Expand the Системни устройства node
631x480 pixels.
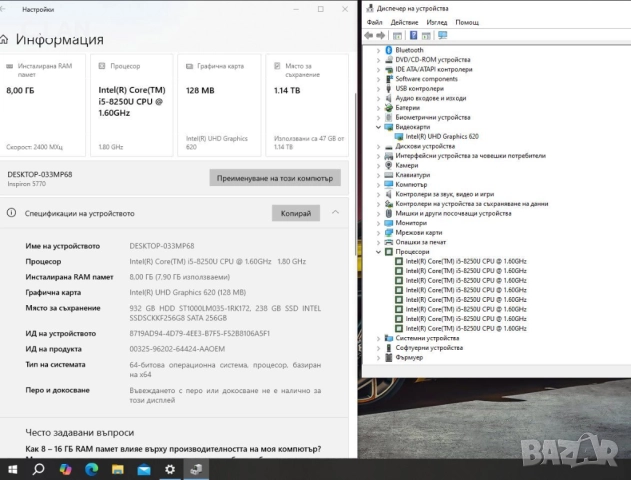click(378, 338)
